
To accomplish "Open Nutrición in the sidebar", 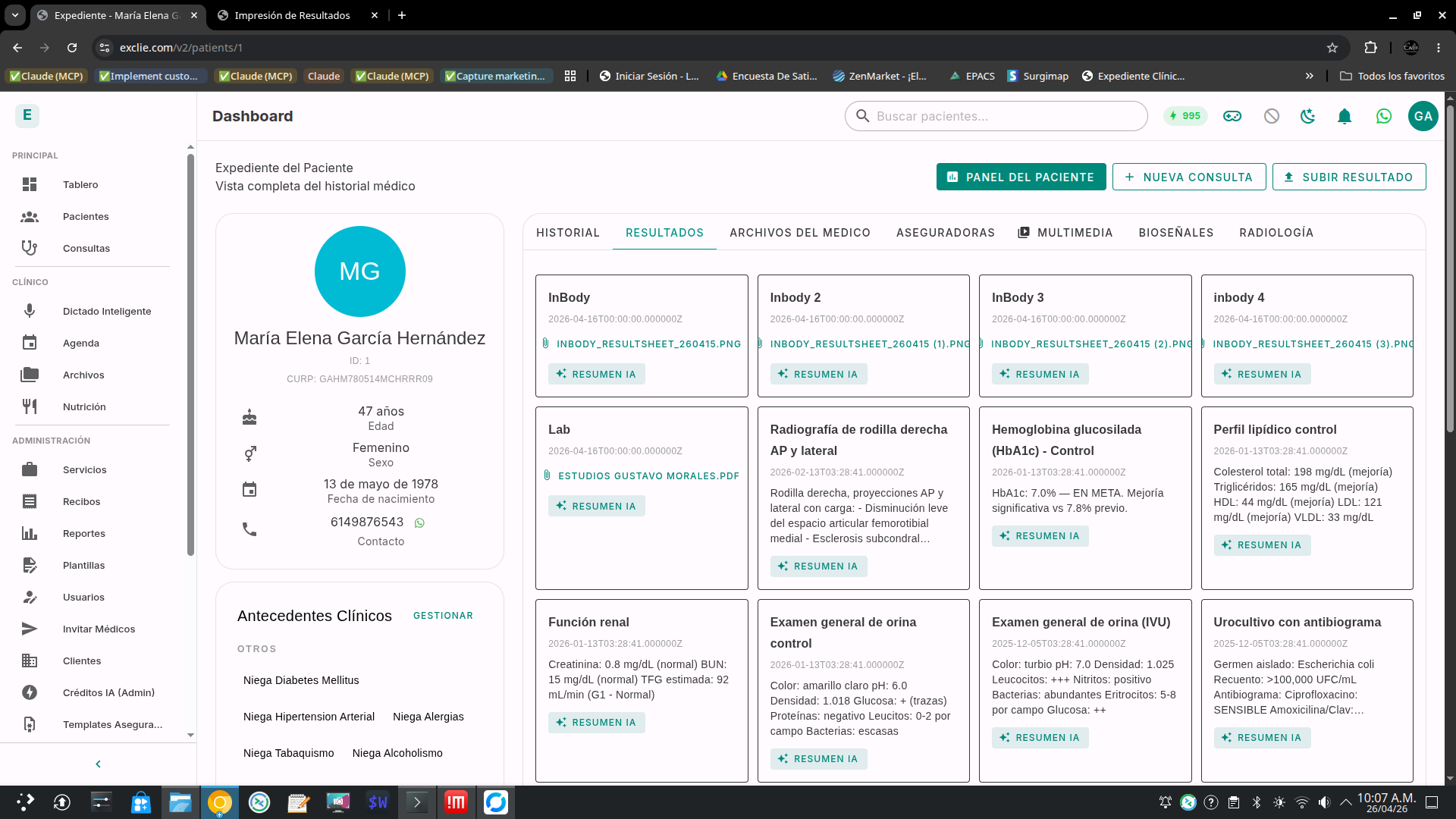I will [x=83, y=406].
